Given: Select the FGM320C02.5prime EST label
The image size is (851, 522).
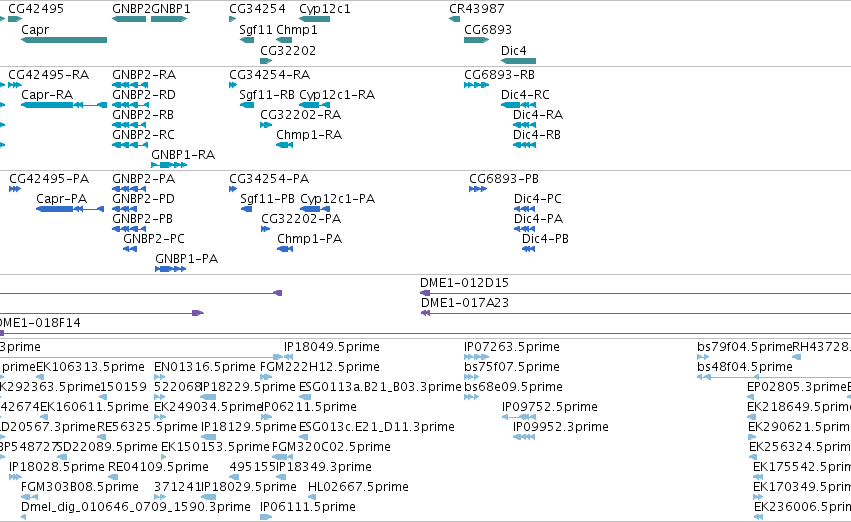Looking at the screenshot, I should tap(331, 447).
